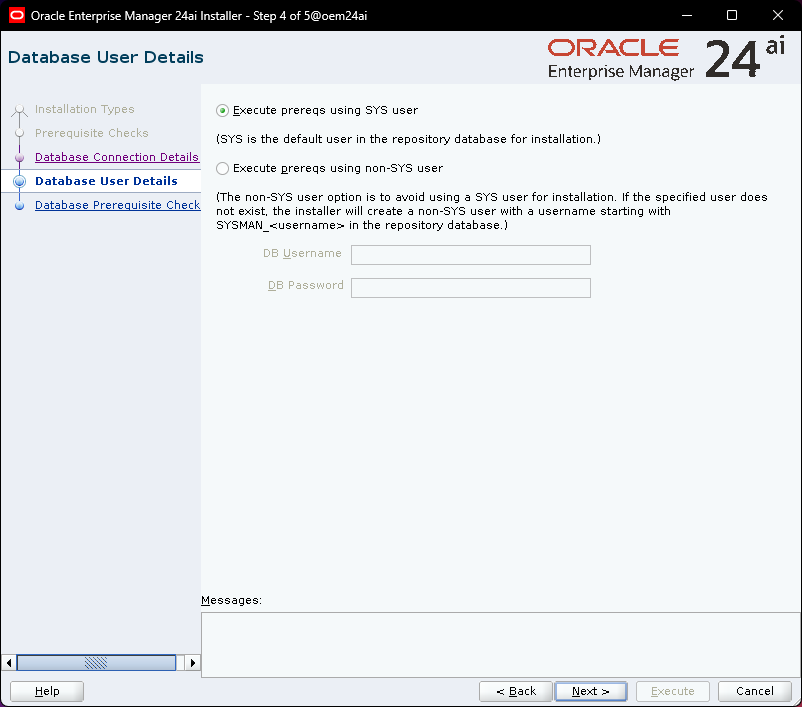Open Database Prerequisite Check step link
Screen dimensions: 802x707
coord(117,205)
